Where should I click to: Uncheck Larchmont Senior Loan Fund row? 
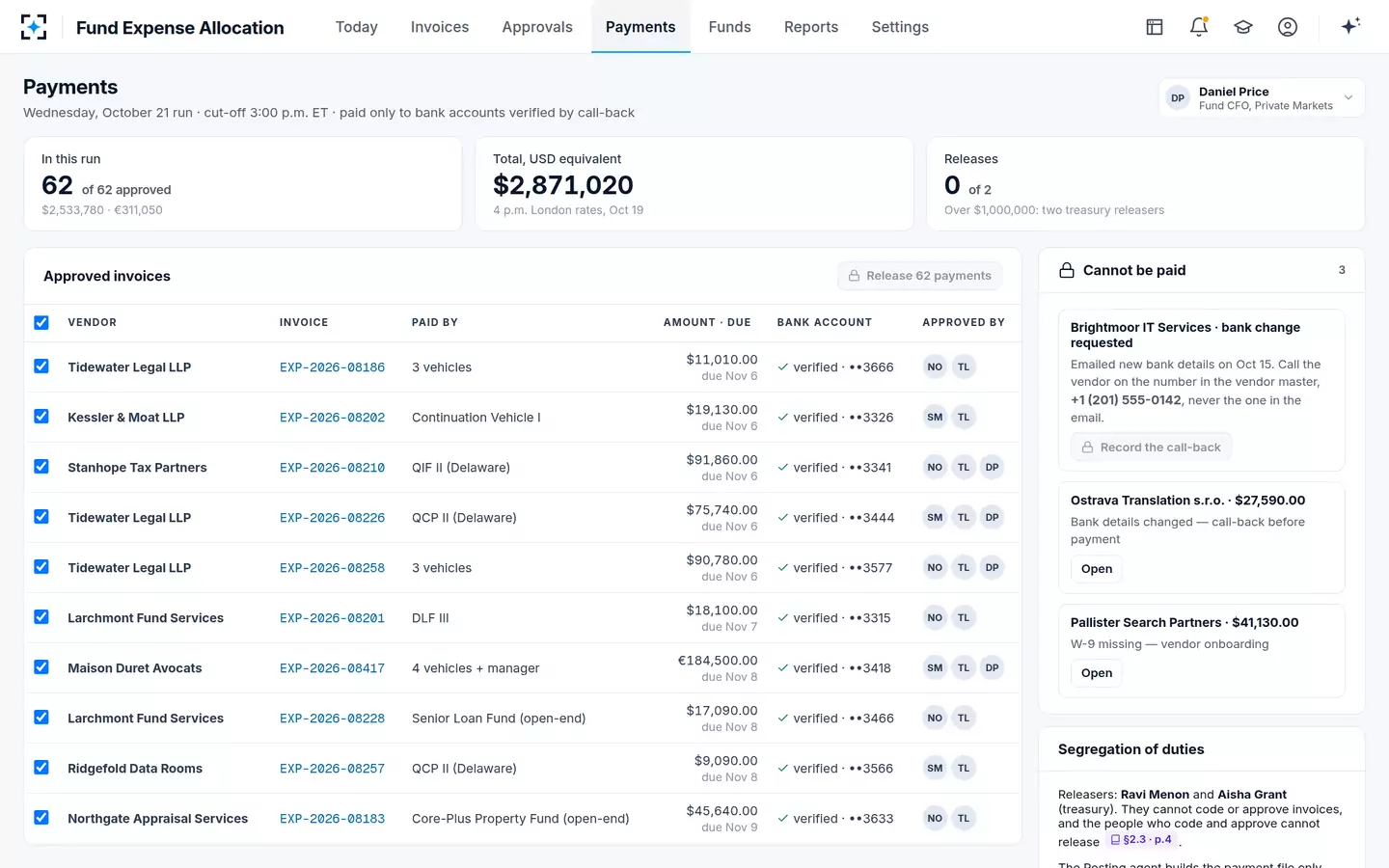pos(41,718)
